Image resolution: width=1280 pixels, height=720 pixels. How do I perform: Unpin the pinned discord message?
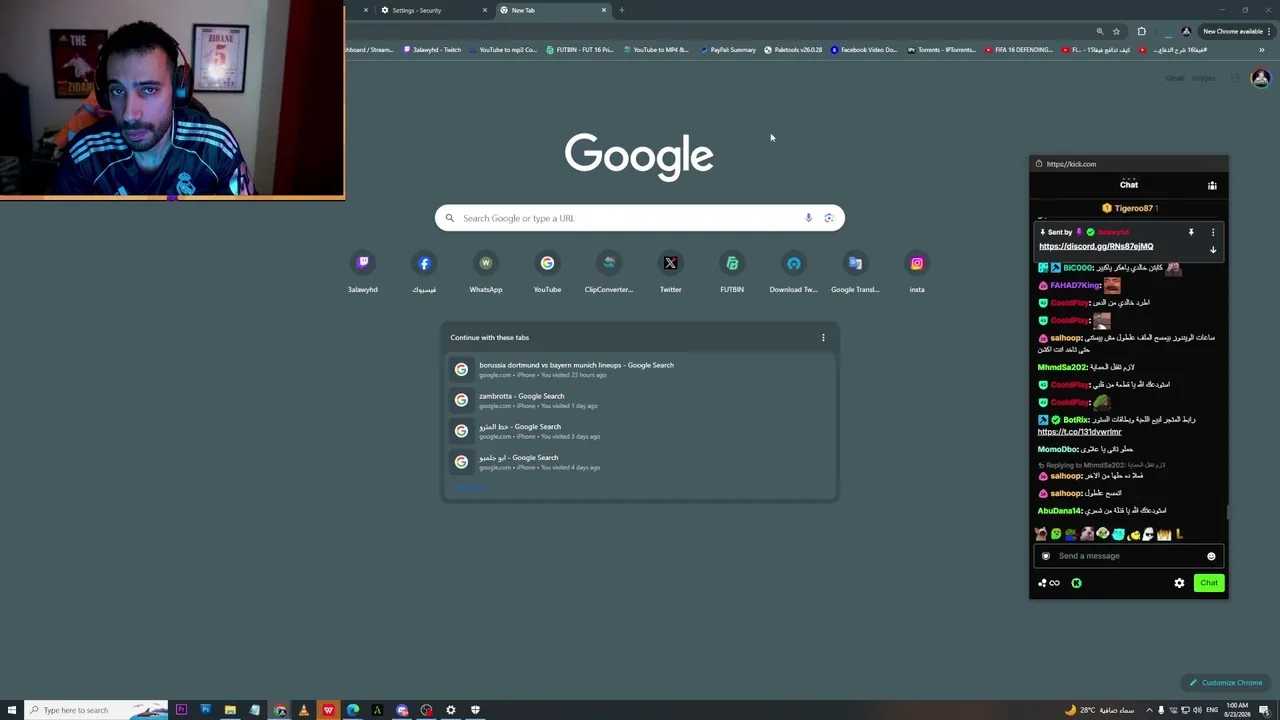[1191, 232]
